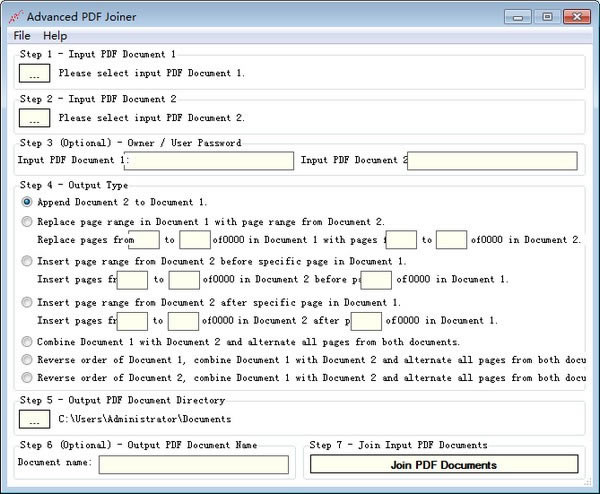Open the File menu
Screen dimensions: 600x494
click(22, 36)
